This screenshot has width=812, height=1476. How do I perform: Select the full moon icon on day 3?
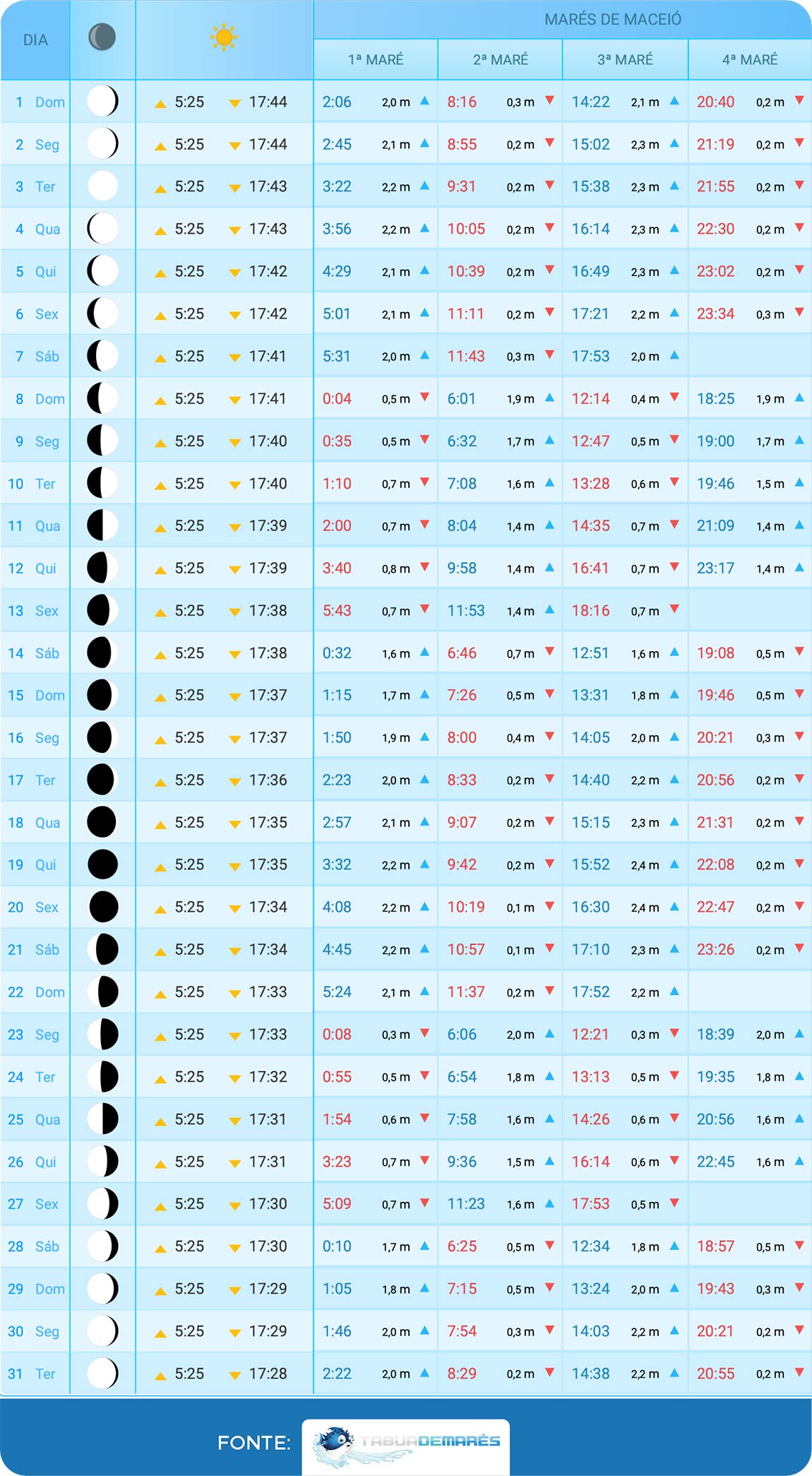[x=102, y=186]
